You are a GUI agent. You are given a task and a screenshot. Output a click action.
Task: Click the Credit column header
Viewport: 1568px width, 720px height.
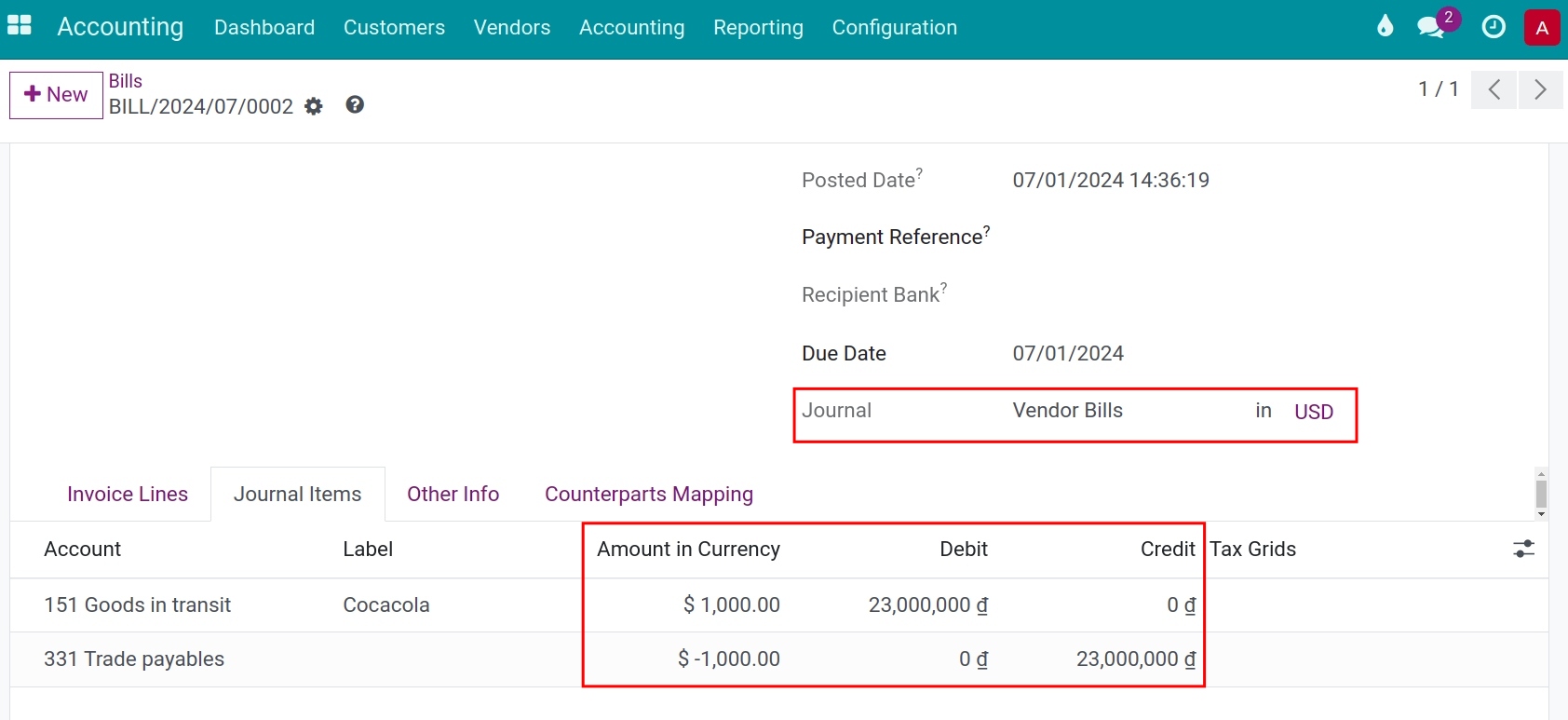pyautogui.click(x=1168, y=549)
